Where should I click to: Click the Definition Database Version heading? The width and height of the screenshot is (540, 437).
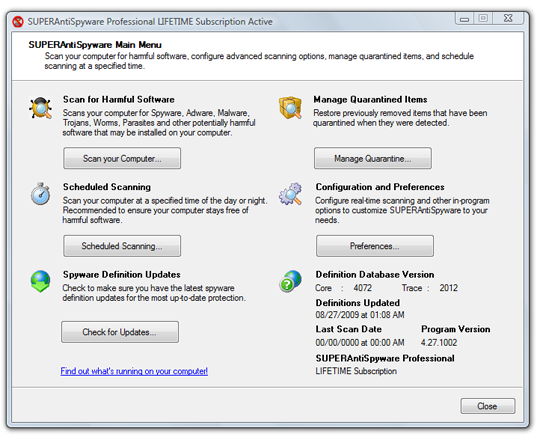[x=375, y=274]
